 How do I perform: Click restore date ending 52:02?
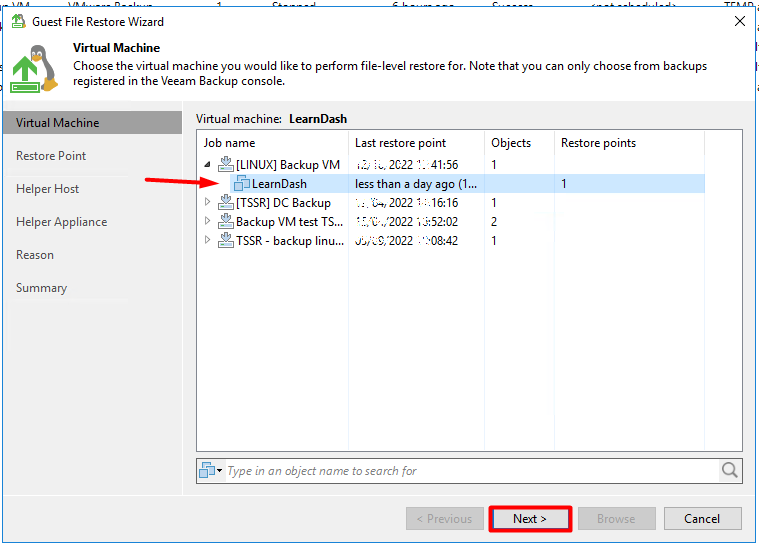tap(407, 222)
